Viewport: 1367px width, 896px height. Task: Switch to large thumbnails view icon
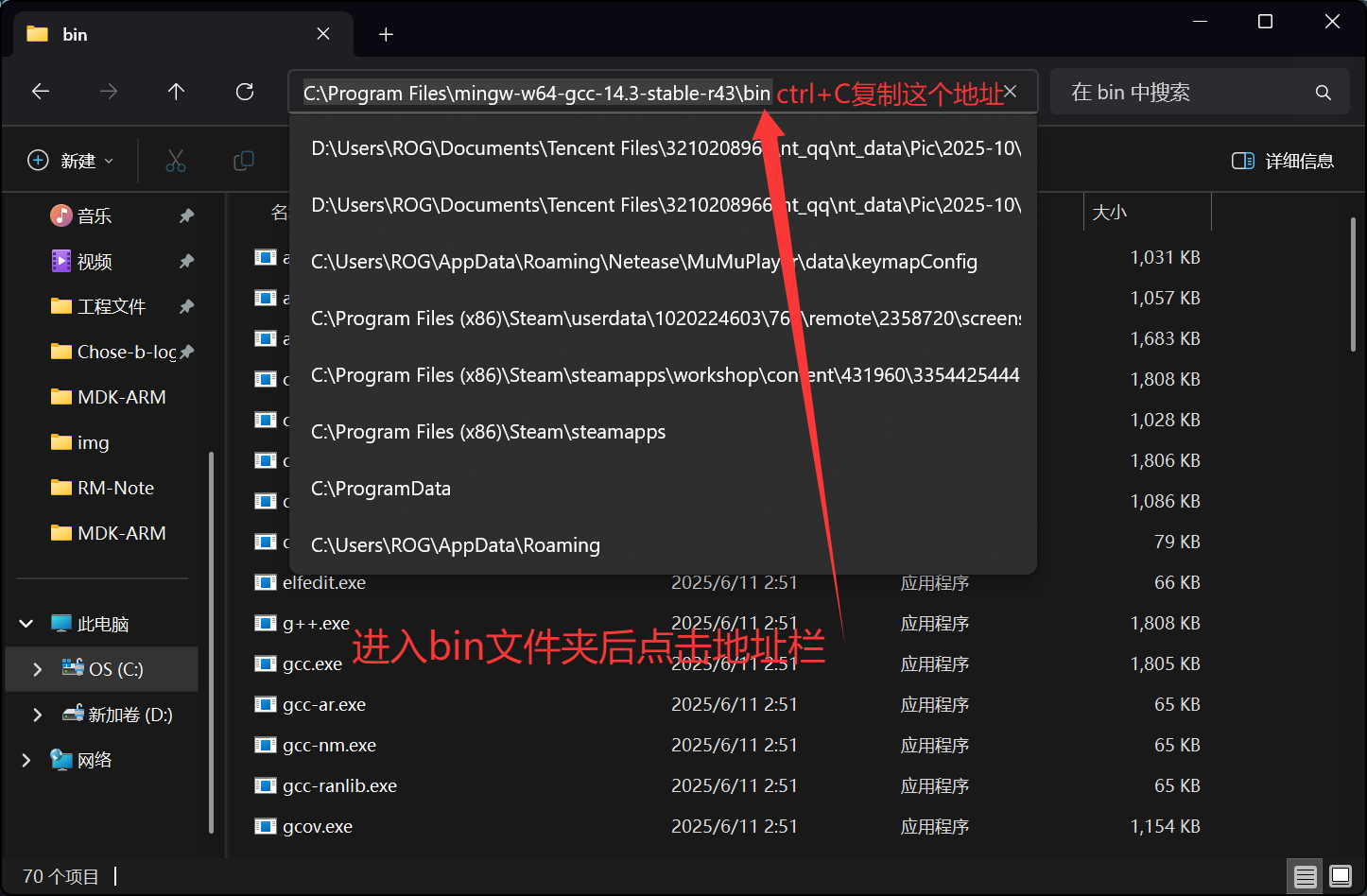[x=1340, y=876]
